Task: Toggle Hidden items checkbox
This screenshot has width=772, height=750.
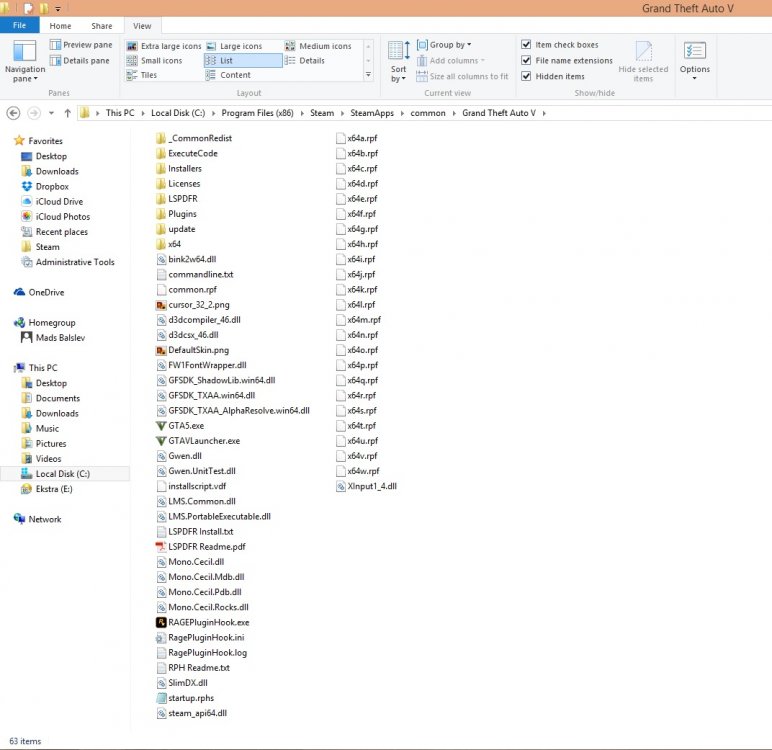Action: pyautogui.click(x=526, y=76)
